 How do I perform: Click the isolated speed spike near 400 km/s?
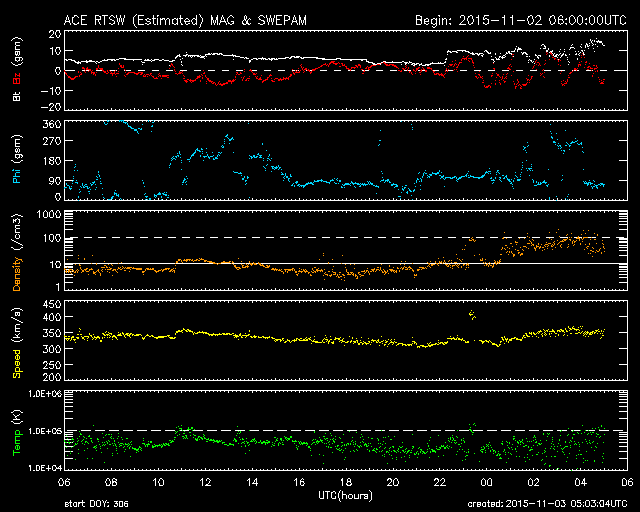point(472,314)
